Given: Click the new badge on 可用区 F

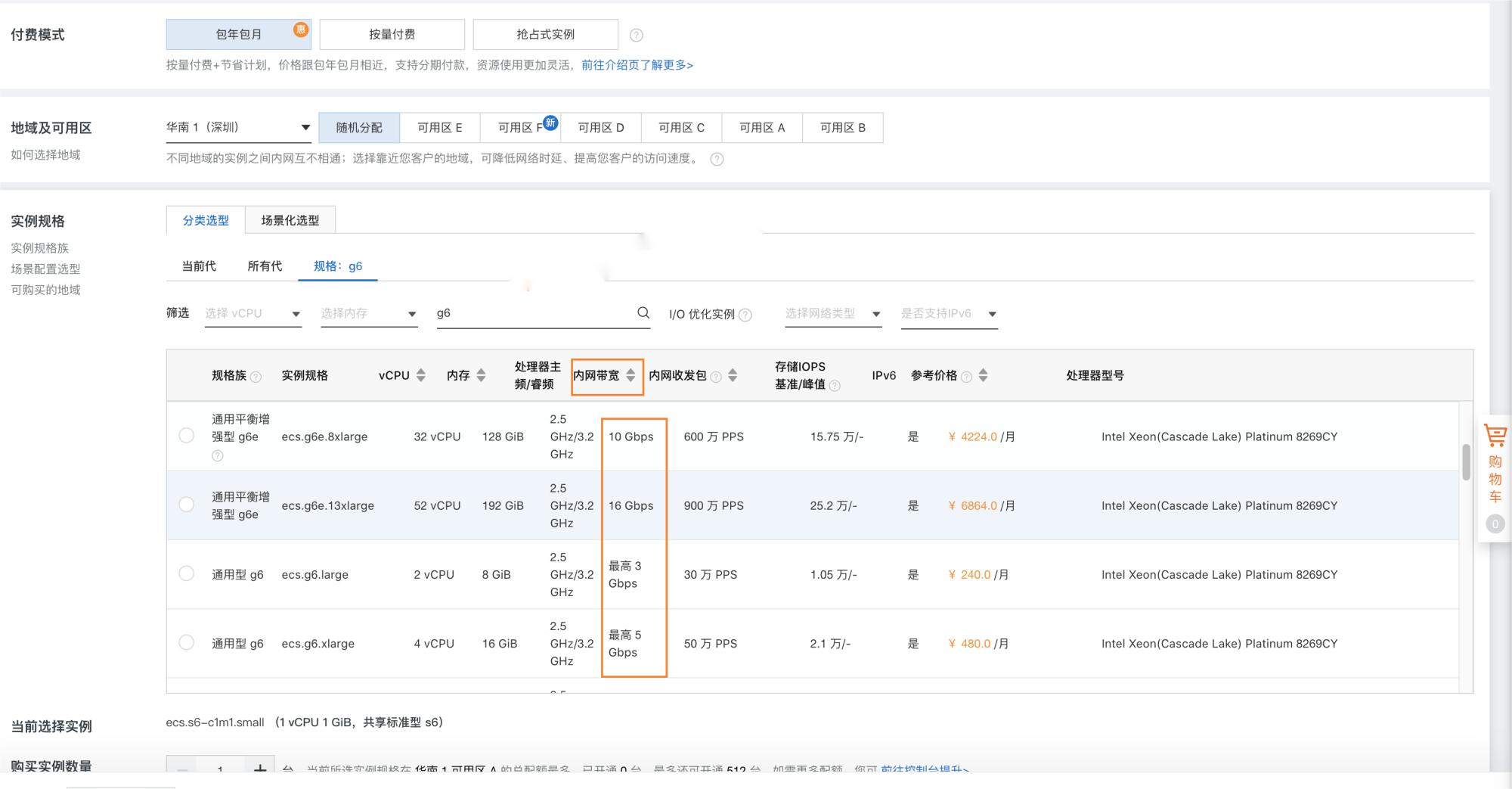Looking at the screenshot, I should [x=550, y=123].
